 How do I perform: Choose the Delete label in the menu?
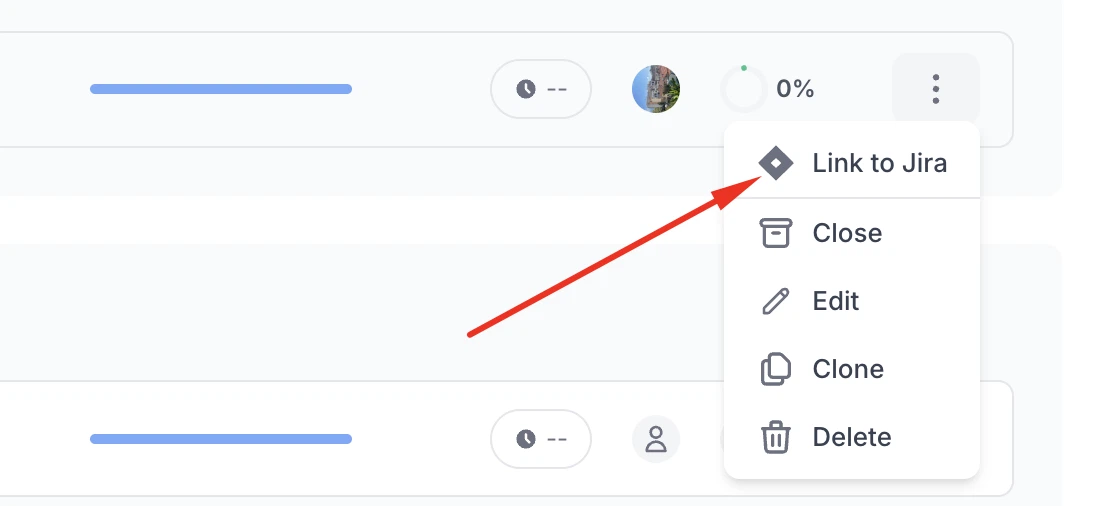coord(852,437)
